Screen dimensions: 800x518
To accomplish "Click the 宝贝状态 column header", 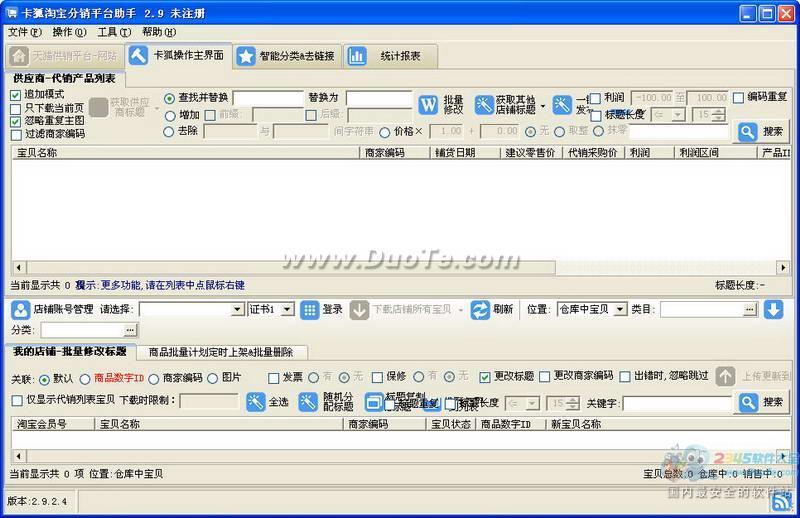I will click(451, 424).
